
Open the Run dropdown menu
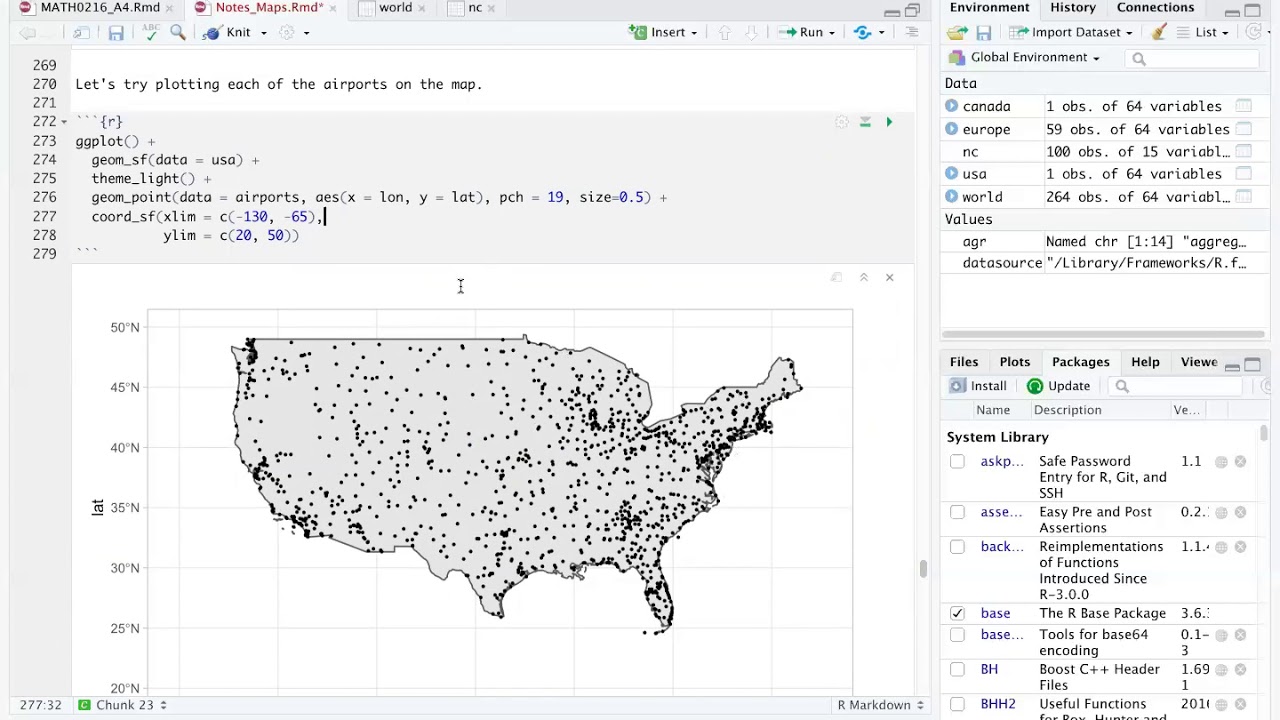tap(831, 33)
